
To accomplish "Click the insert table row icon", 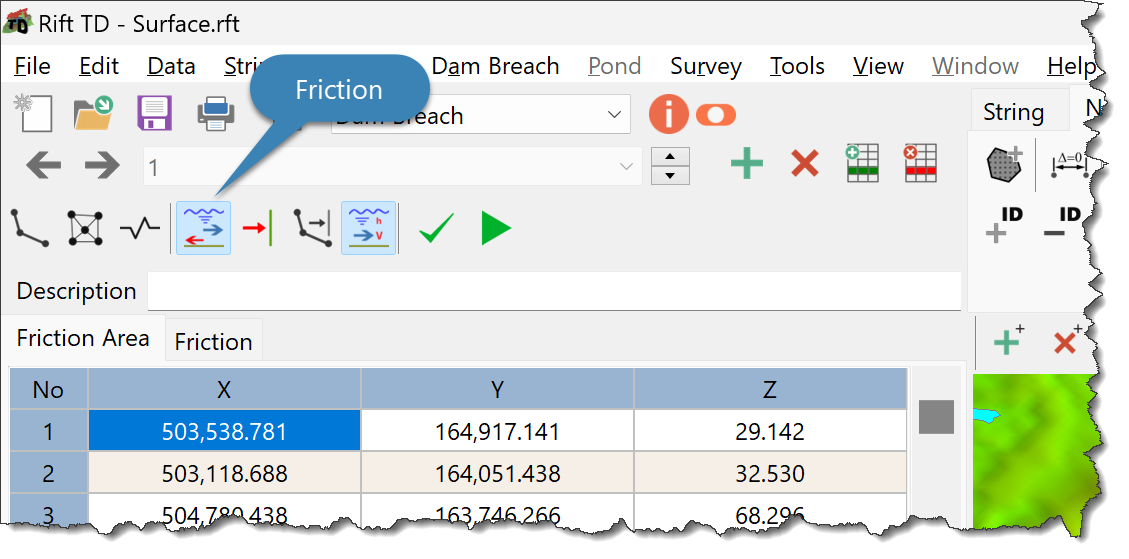I will (x=861, y=163).
